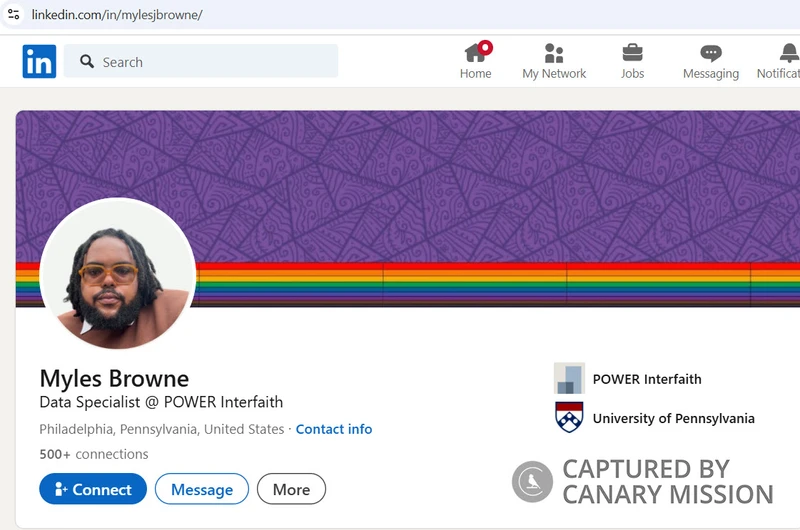The width and height of the screenshot is (800, 530).
Task: Open the POWER Interfaith company link
Action: (647, 379)
